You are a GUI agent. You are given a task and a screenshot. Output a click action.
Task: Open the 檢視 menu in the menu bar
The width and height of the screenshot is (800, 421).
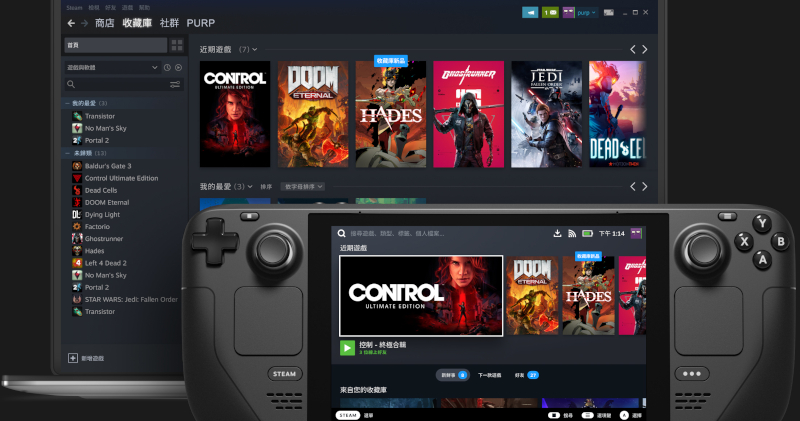(x=94, y=8)
